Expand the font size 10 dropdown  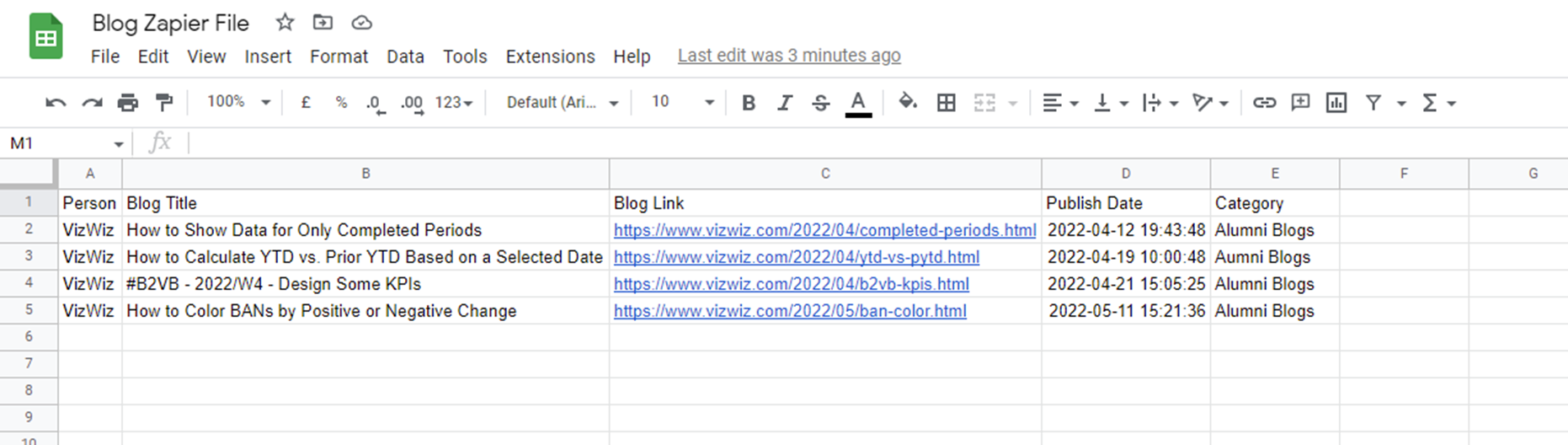[683, 103]
